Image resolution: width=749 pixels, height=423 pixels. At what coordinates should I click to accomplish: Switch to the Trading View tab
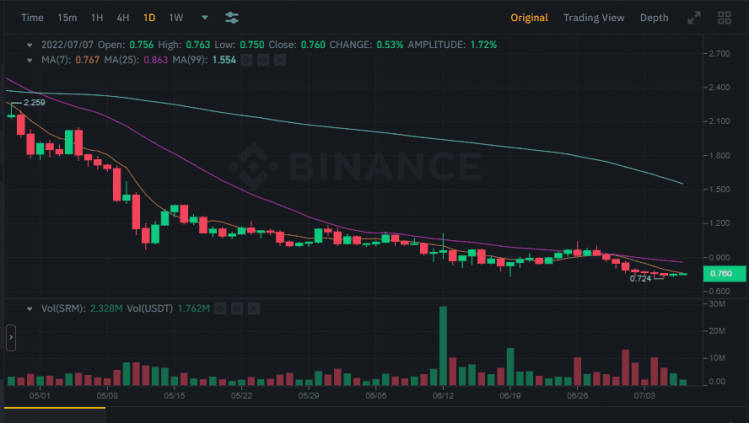[x=593, y=18]
